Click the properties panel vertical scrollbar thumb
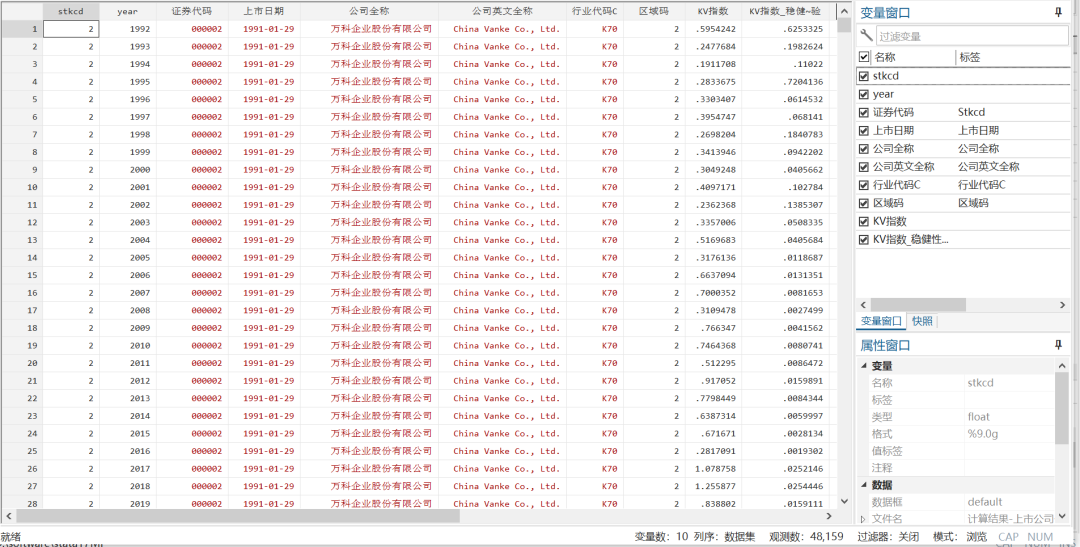The height and width of the screenshot is (547, 1080). click(x=1062, y=409)
